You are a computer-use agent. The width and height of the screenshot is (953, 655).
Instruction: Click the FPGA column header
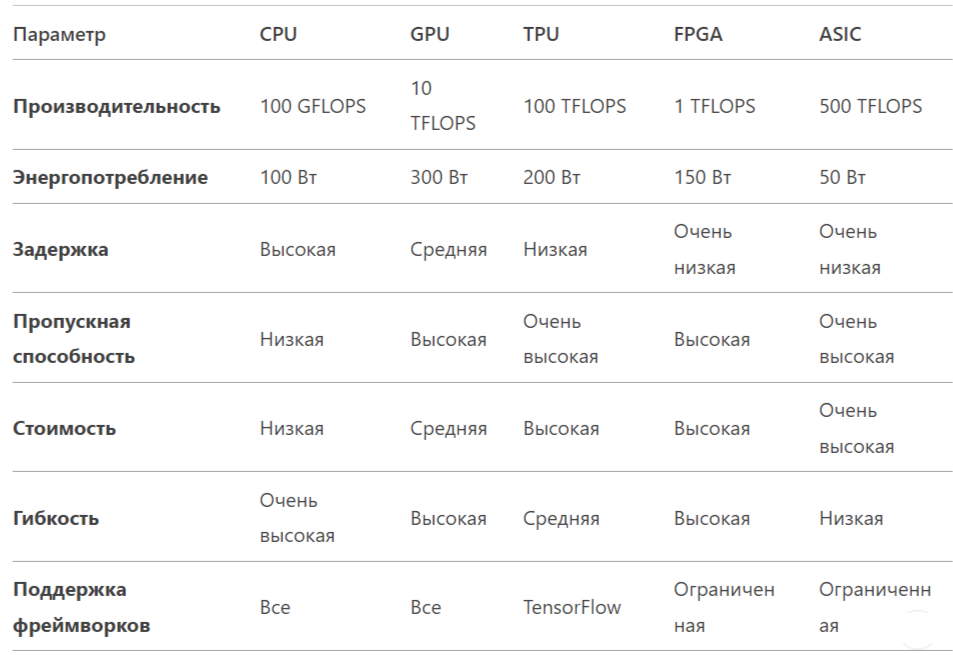click(698, 34)
